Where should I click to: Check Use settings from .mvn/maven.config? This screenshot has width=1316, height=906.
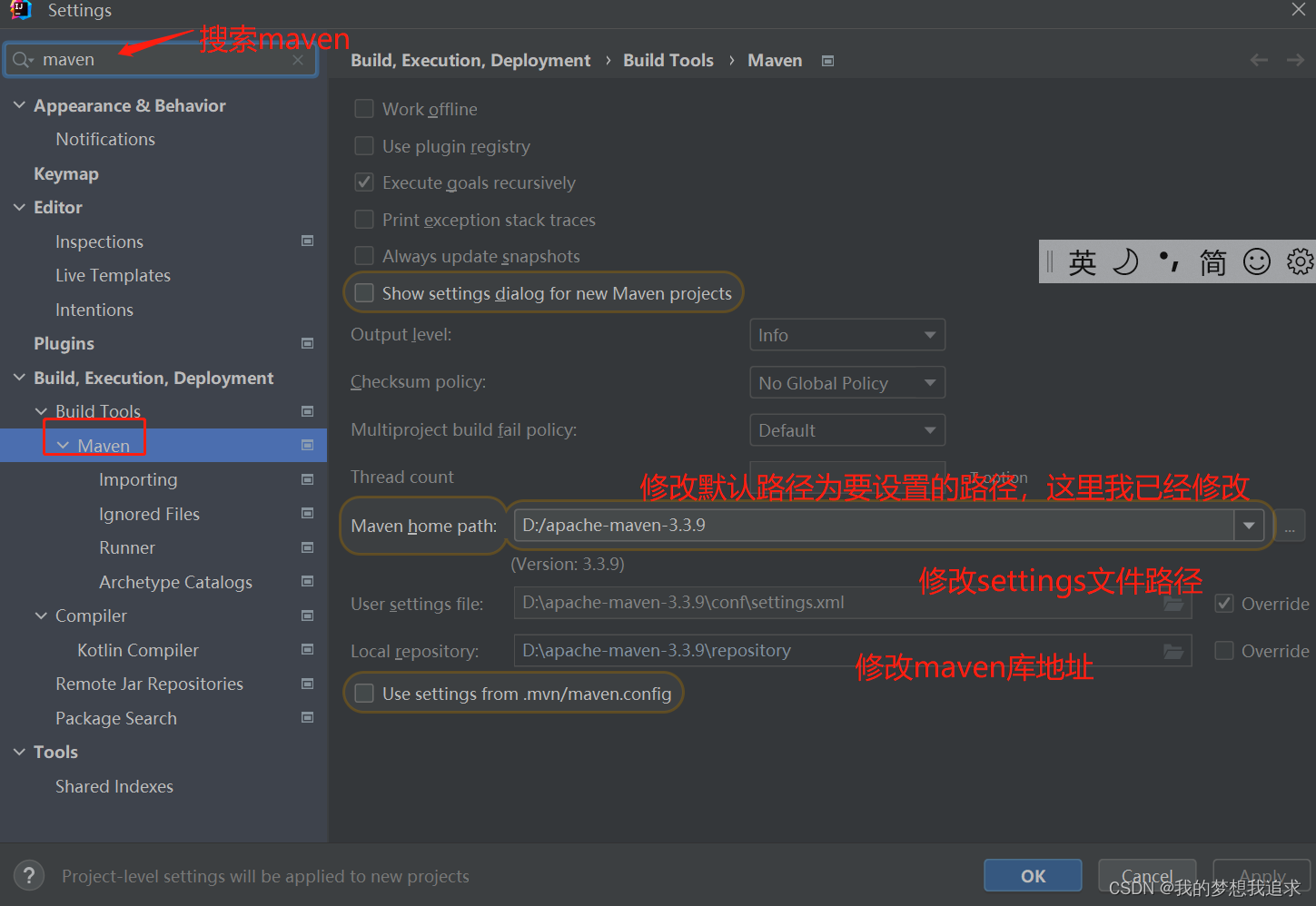[364, 694]
